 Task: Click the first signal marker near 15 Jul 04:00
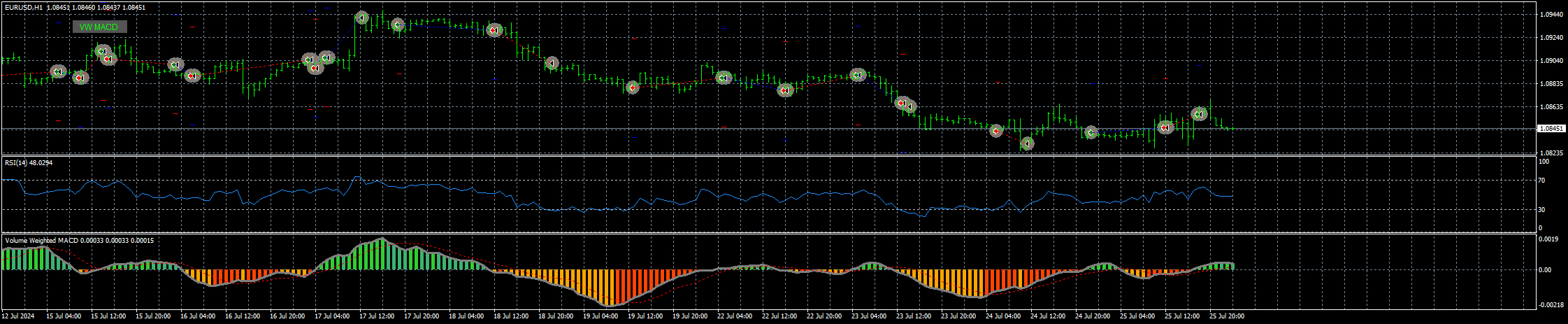pyautogui.click(x=59, y=72)
